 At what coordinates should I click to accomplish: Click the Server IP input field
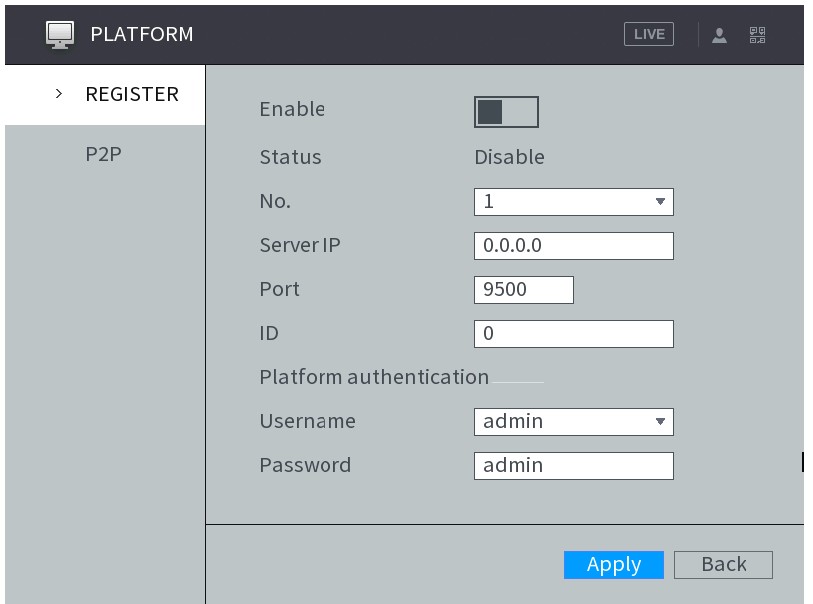click(x=573, y=246)
